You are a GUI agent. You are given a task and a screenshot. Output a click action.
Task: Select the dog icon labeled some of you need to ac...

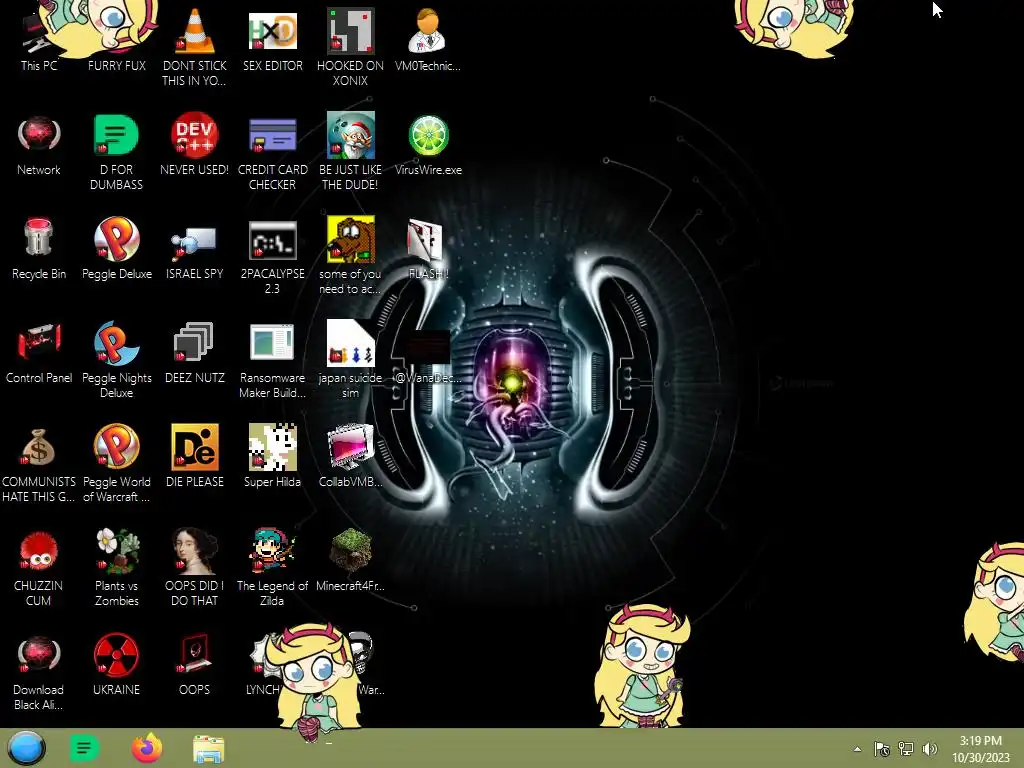(x=350, y=256)
